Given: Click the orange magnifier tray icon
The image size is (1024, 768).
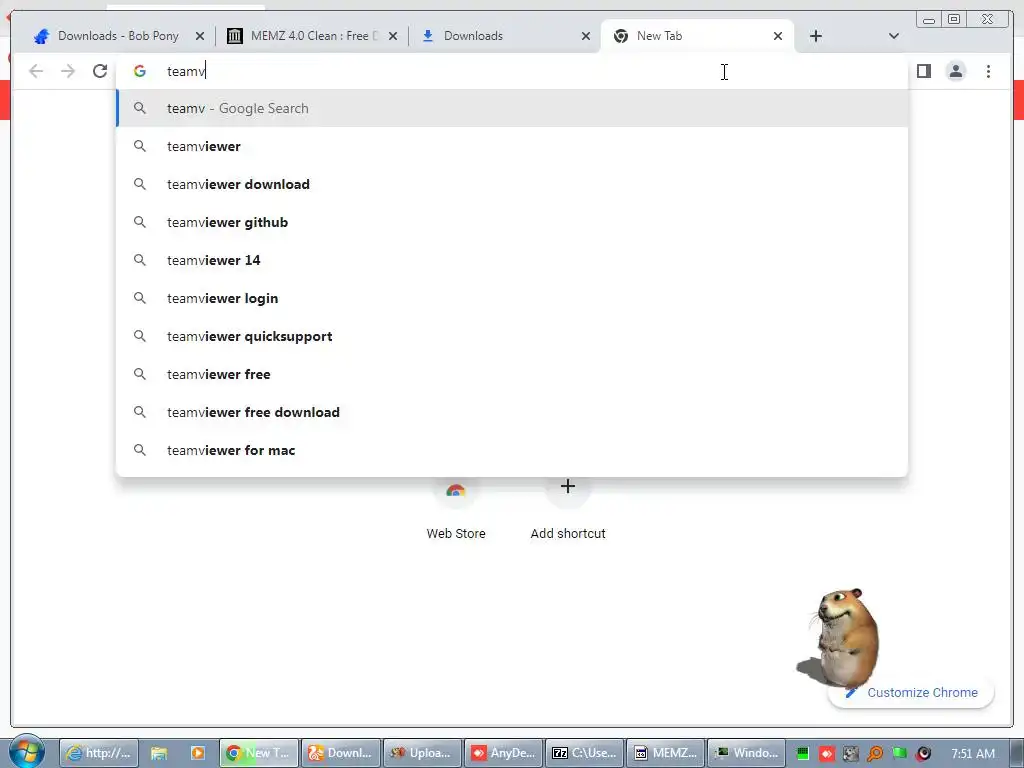Looking at the screenshot, I should 875,754.
